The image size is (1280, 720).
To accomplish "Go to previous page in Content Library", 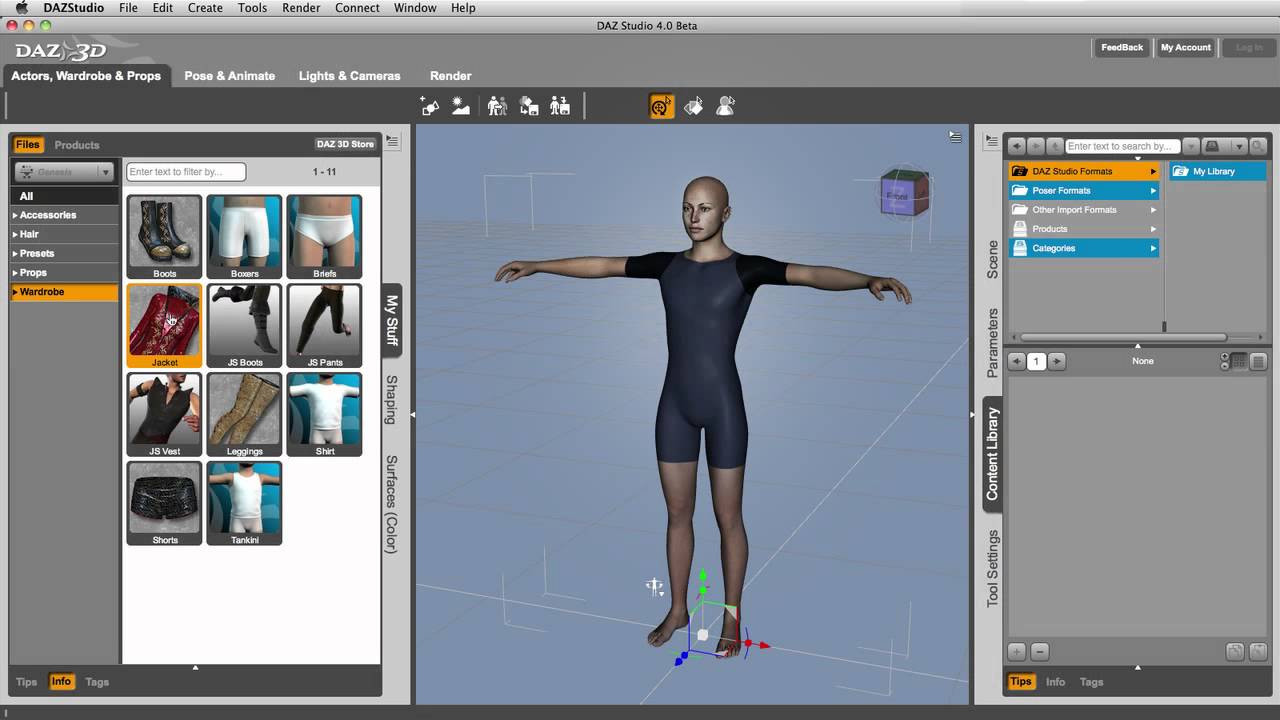I will click(1017, 361).
